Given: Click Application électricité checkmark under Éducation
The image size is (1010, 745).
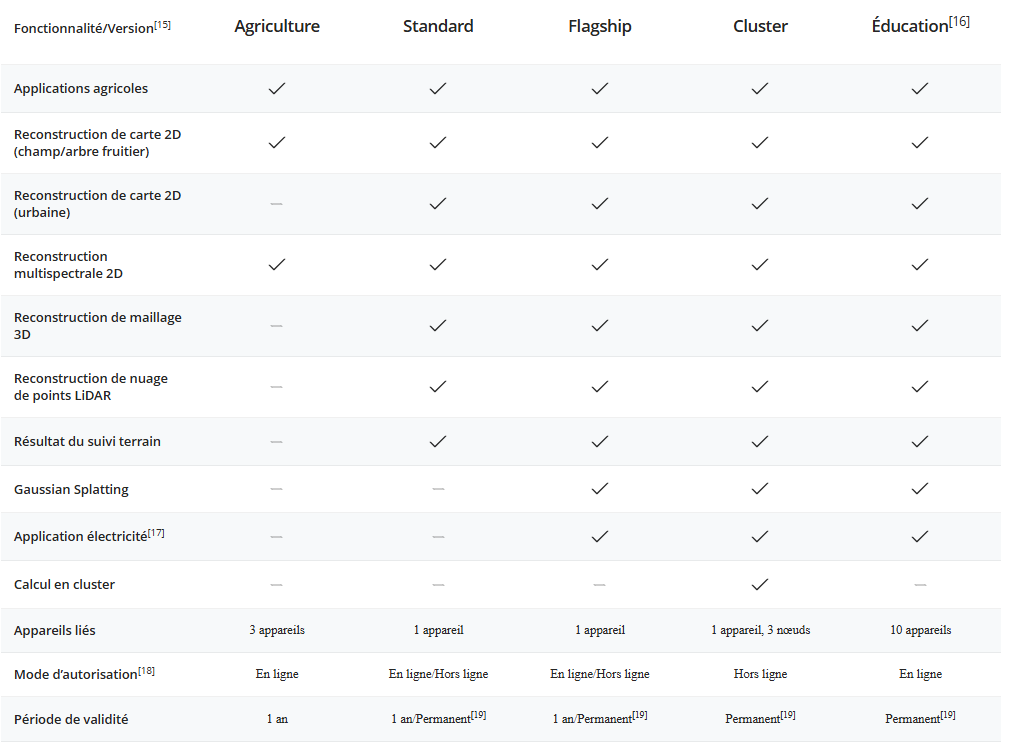Looking at the screenshot, I should (920, 537).
